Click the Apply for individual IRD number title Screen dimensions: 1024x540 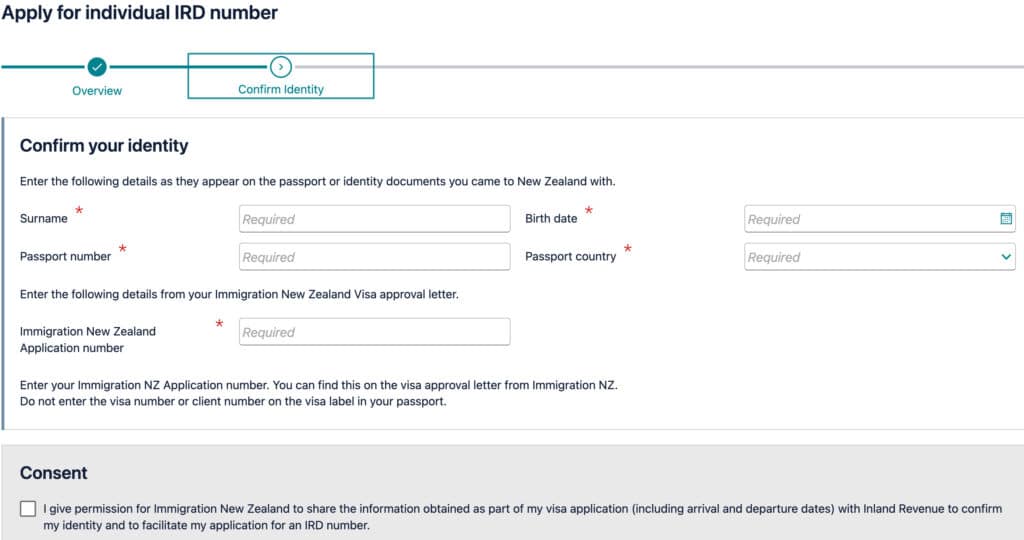tap(139, 12)
